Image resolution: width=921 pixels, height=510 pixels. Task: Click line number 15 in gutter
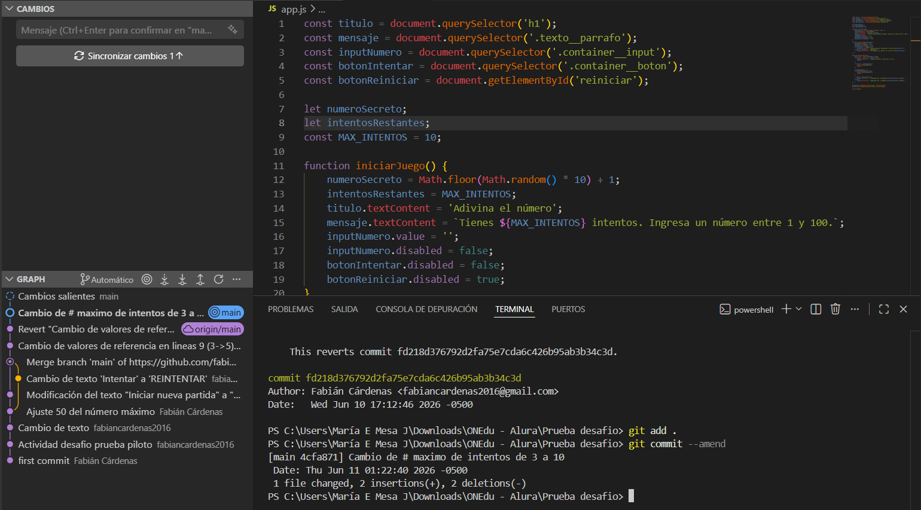(x=278, y=222)
